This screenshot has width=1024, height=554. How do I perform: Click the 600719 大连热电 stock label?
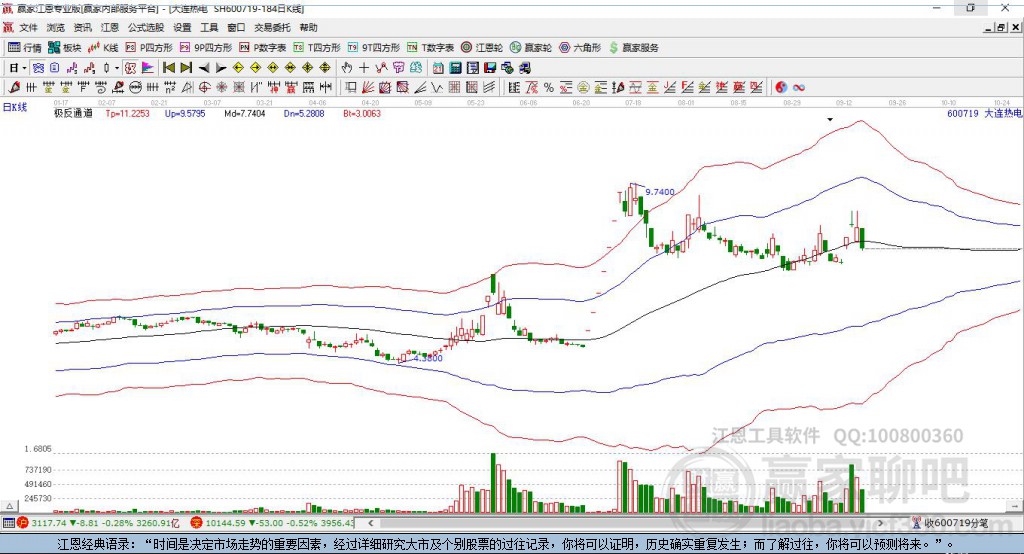point(985,114)
